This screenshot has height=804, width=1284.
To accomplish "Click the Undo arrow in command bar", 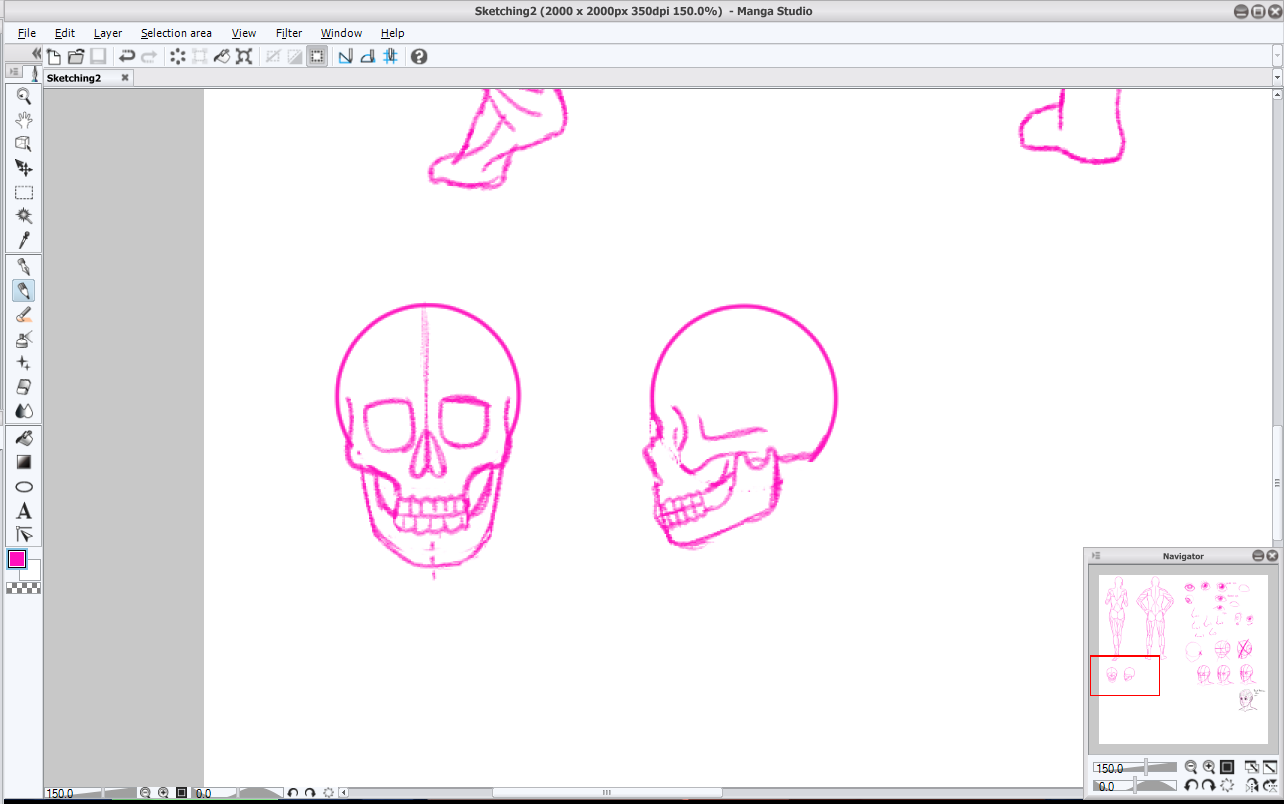I will (x=127, y=57).
